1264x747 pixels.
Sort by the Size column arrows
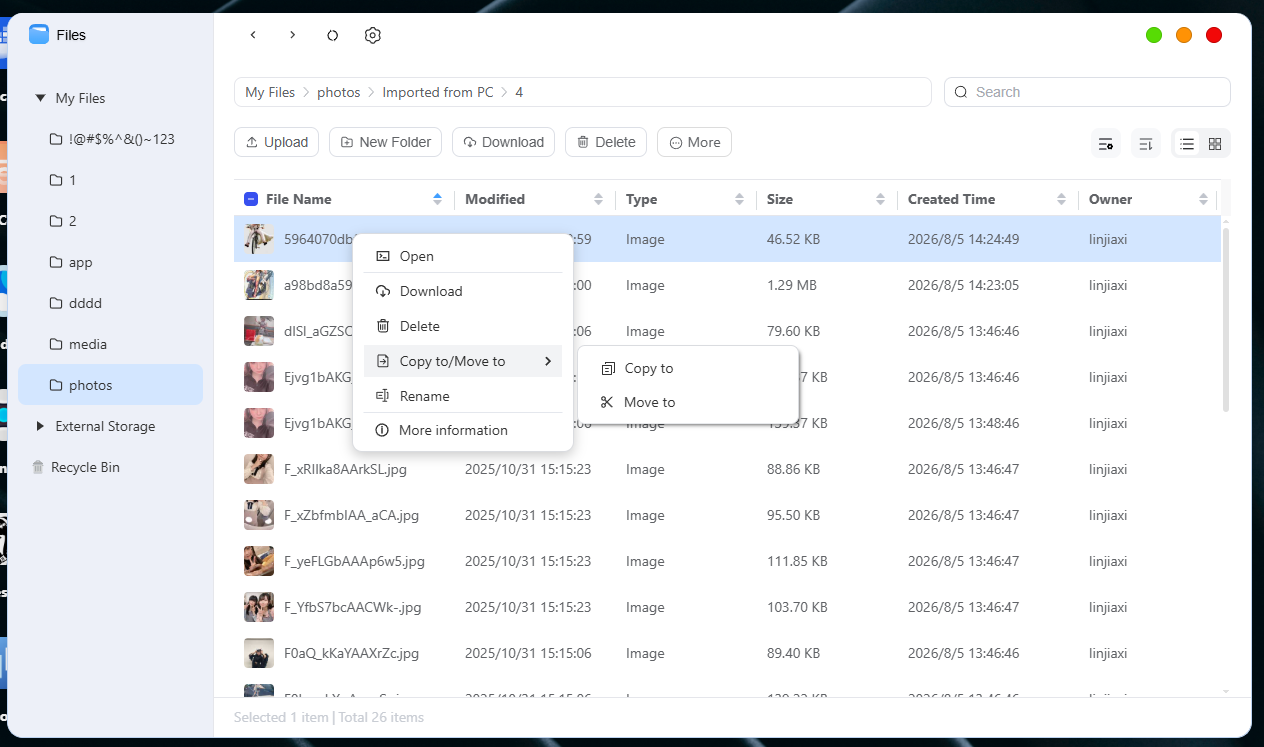tap(880, 199)
